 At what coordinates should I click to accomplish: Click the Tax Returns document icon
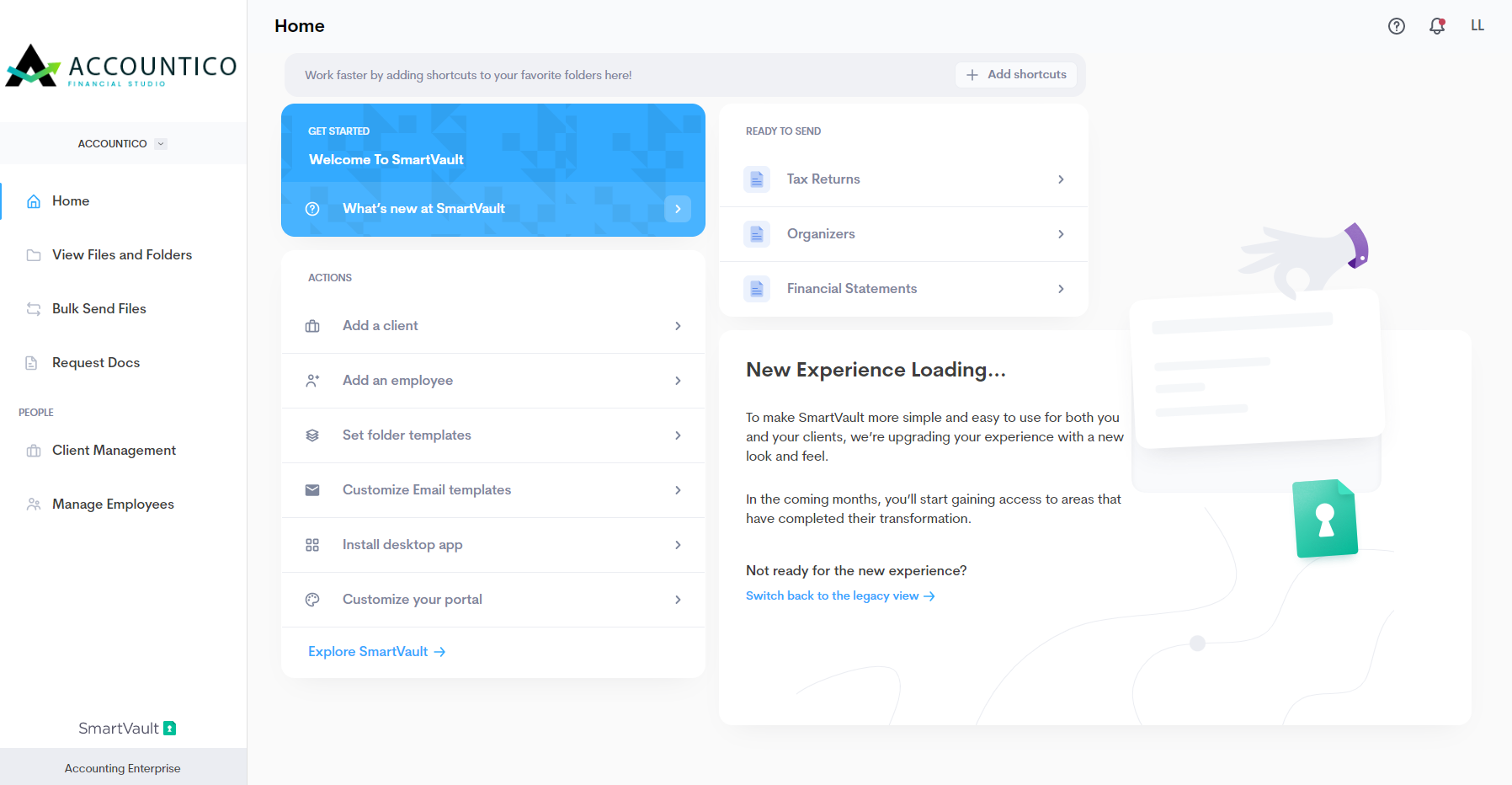757,179
